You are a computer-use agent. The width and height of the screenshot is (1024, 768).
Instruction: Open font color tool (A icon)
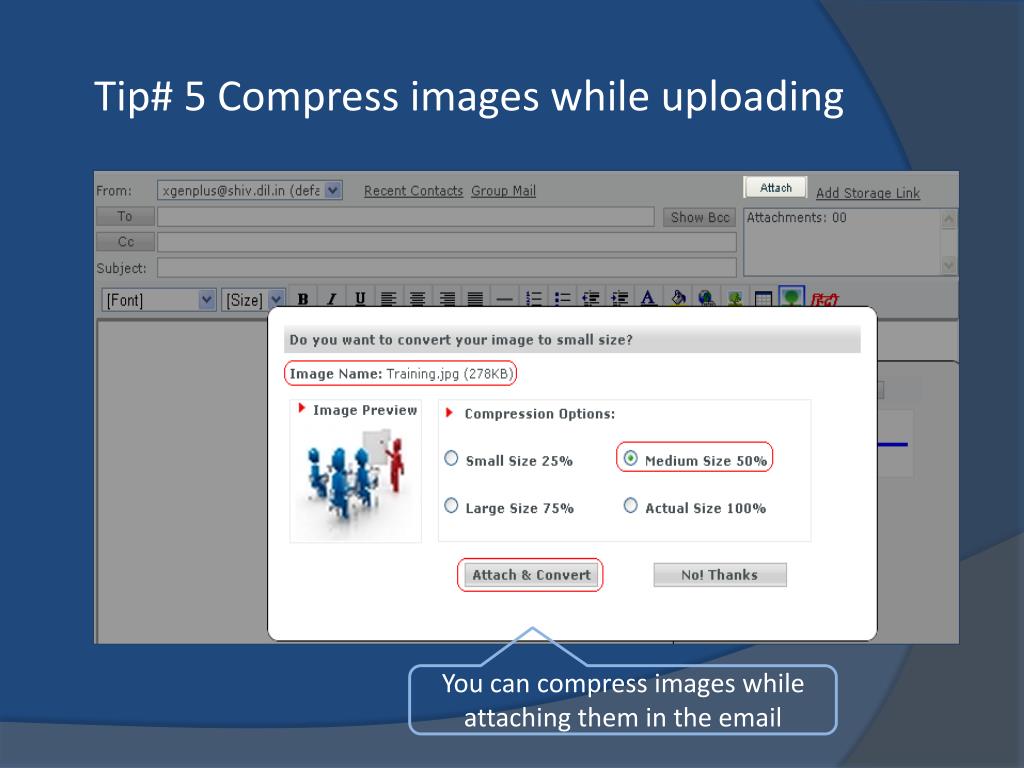click(x=648, y=299)
